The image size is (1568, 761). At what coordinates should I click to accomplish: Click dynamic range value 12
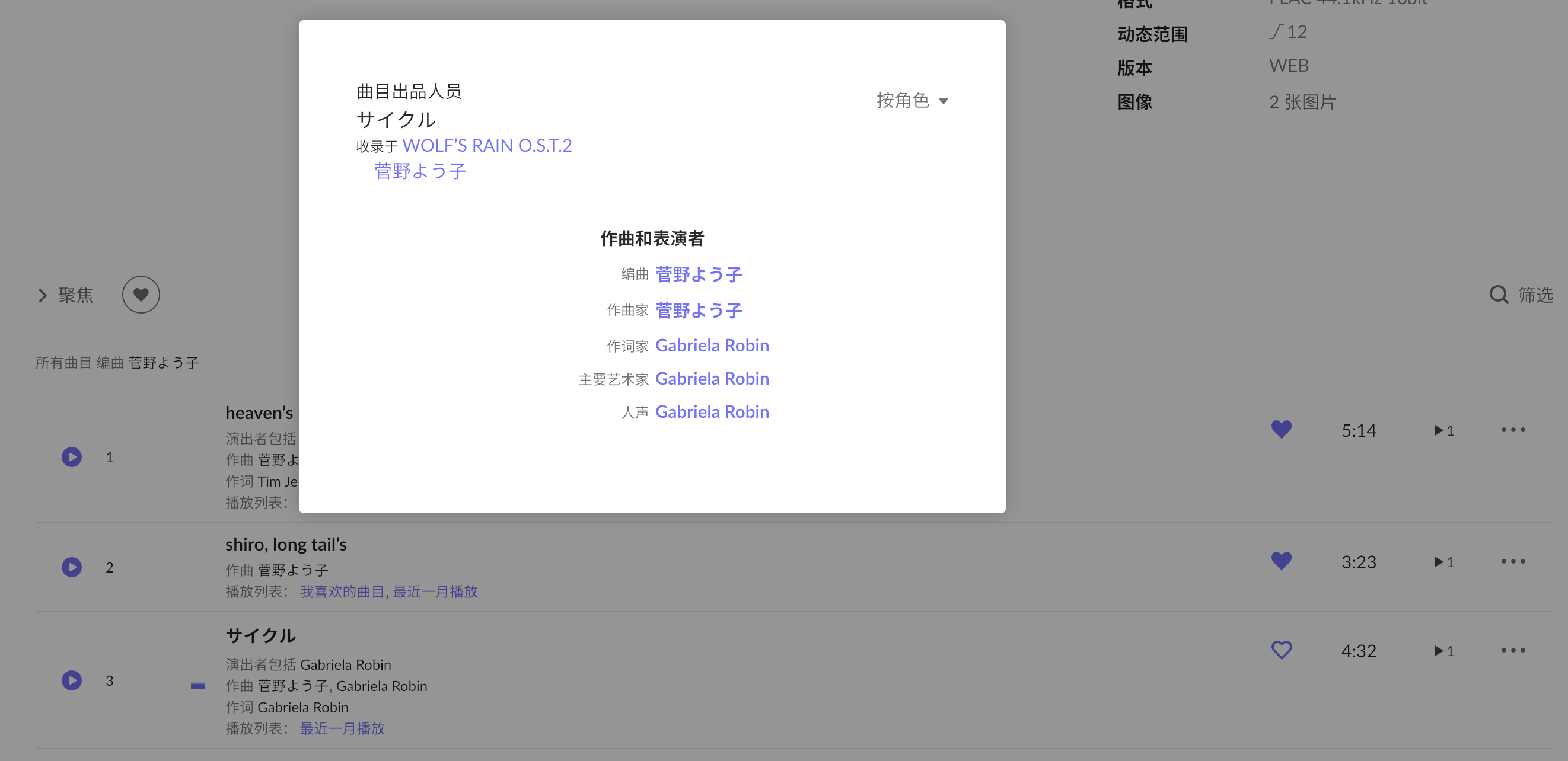point(1288,31)
